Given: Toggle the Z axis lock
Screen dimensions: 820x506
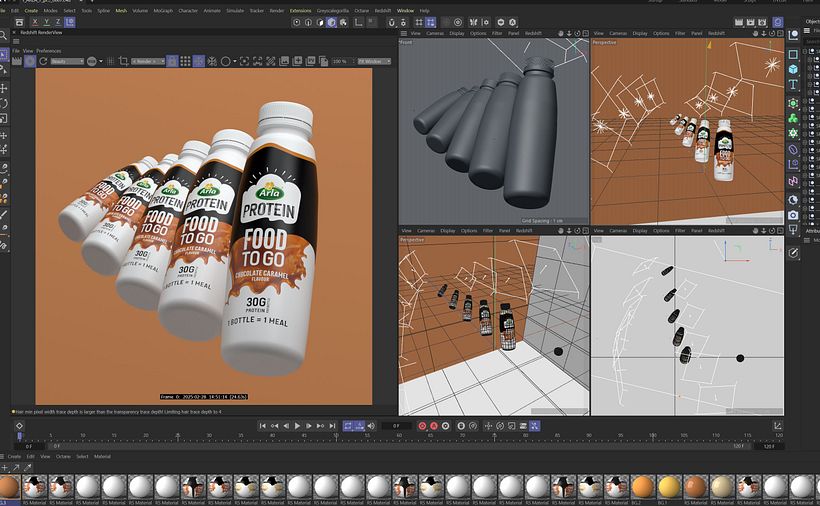Looking at the screenshot, I should coord(58,22).
